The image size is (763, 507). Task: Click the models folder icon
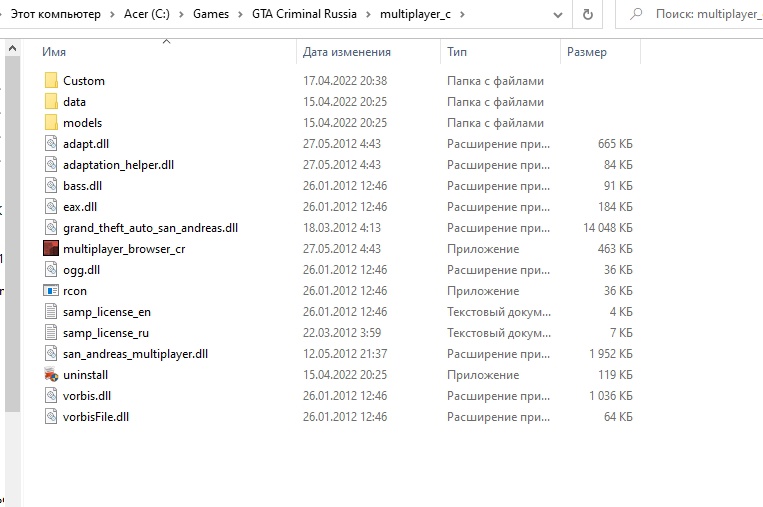tap(52, 123)
